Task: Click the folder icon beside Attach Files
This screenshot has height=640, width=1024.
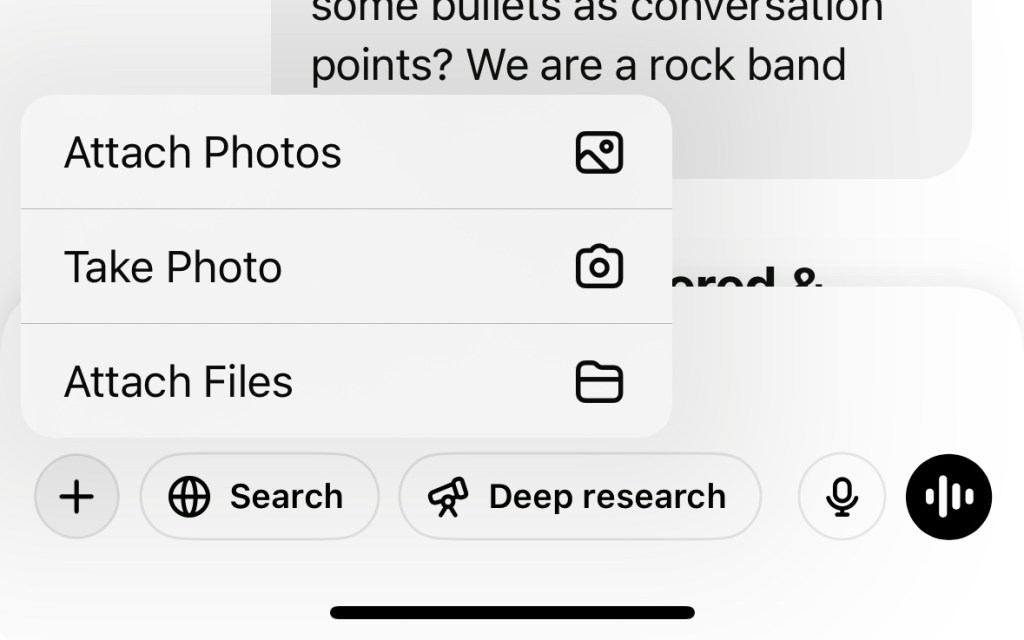Action: pos(601,381)
